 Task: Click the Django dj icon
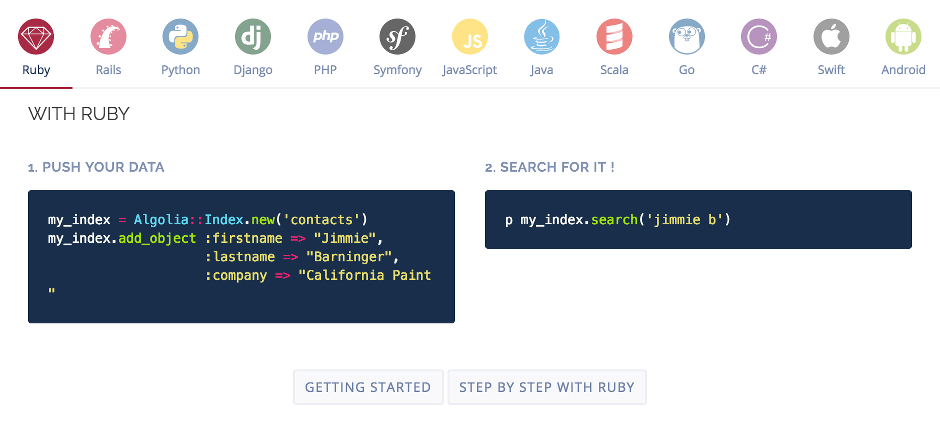[253, 37]
